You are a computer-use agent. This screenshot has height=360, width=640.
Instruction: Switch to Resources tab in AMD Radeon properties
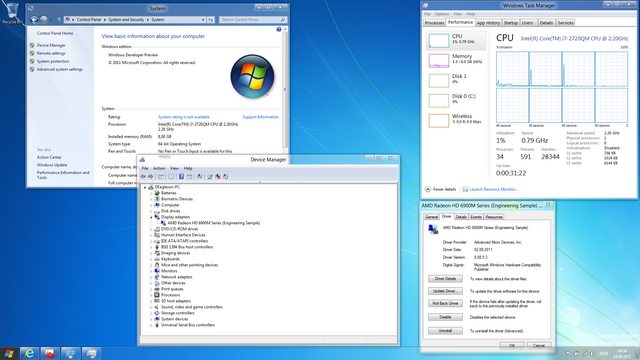(494, 217)
